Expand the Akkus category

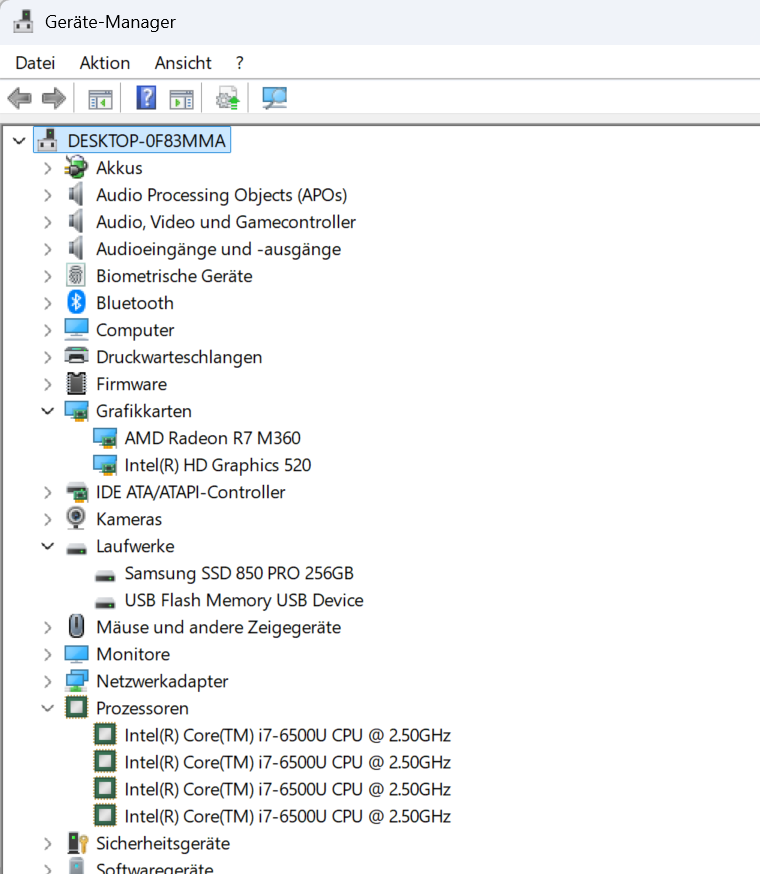(x=48, y=168)
